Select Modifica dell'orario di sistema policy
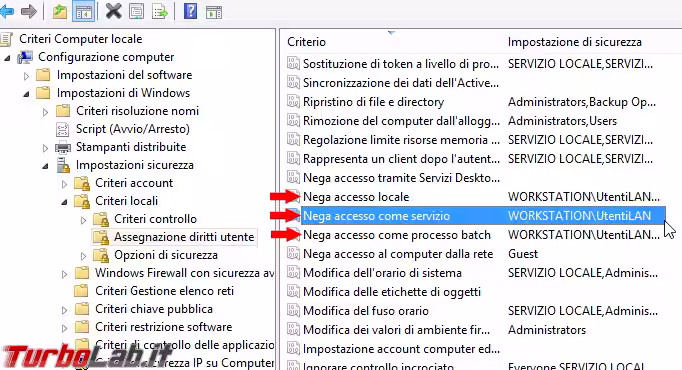 (382, 273)
